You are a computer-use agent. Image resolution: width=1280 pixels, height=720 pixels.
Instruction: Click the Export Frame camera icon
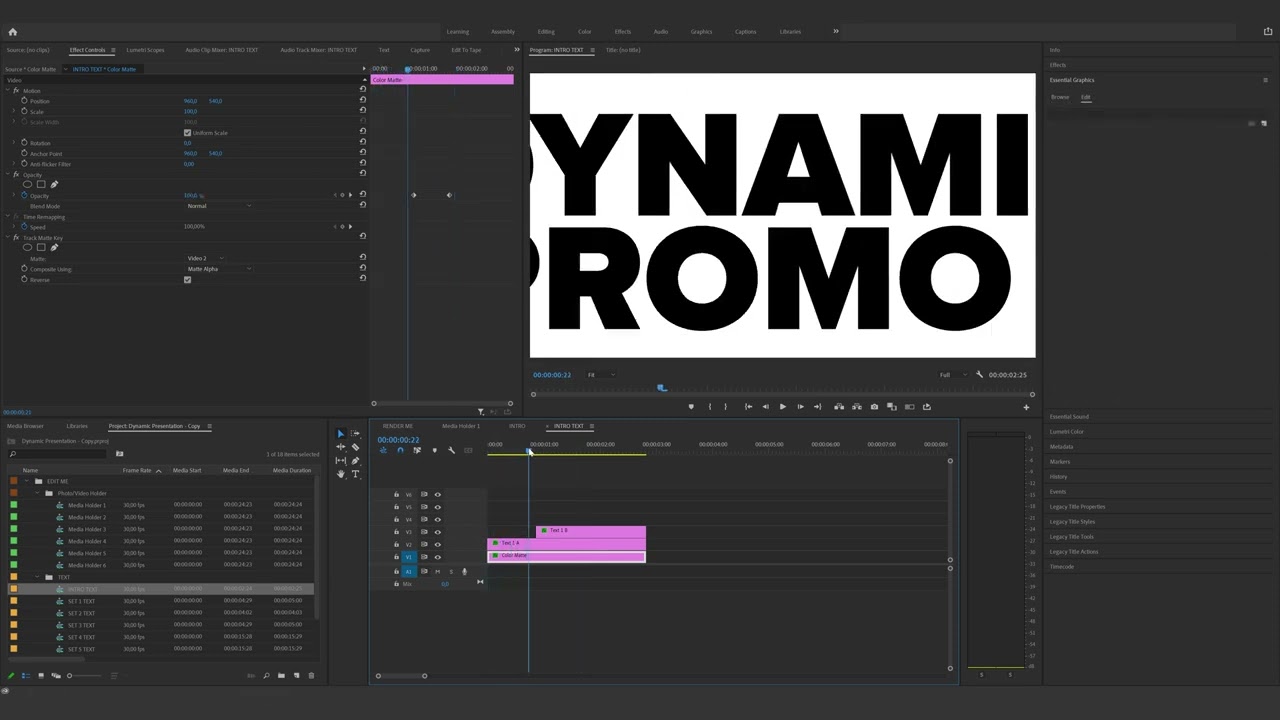click(x=874, y=407)
